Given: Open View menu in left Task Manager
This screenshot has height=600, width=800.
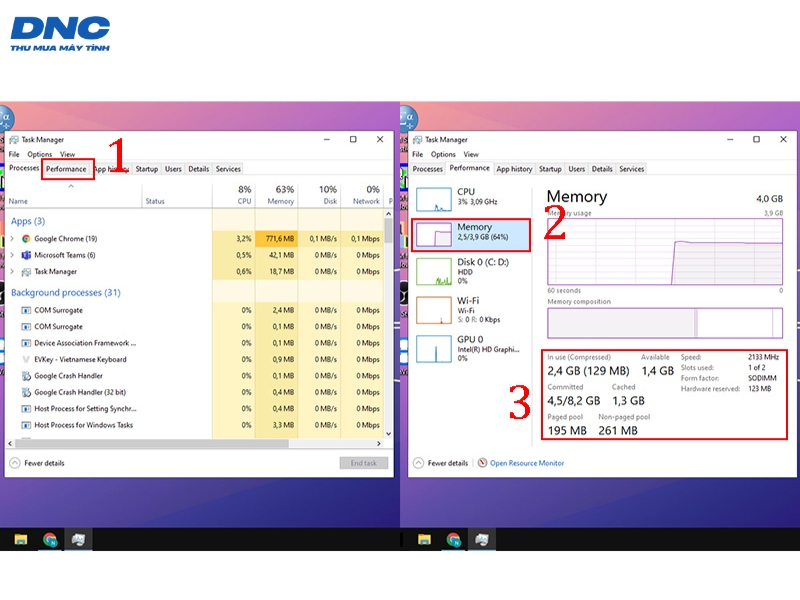Looking at the screenshot, I should (67, 154).
